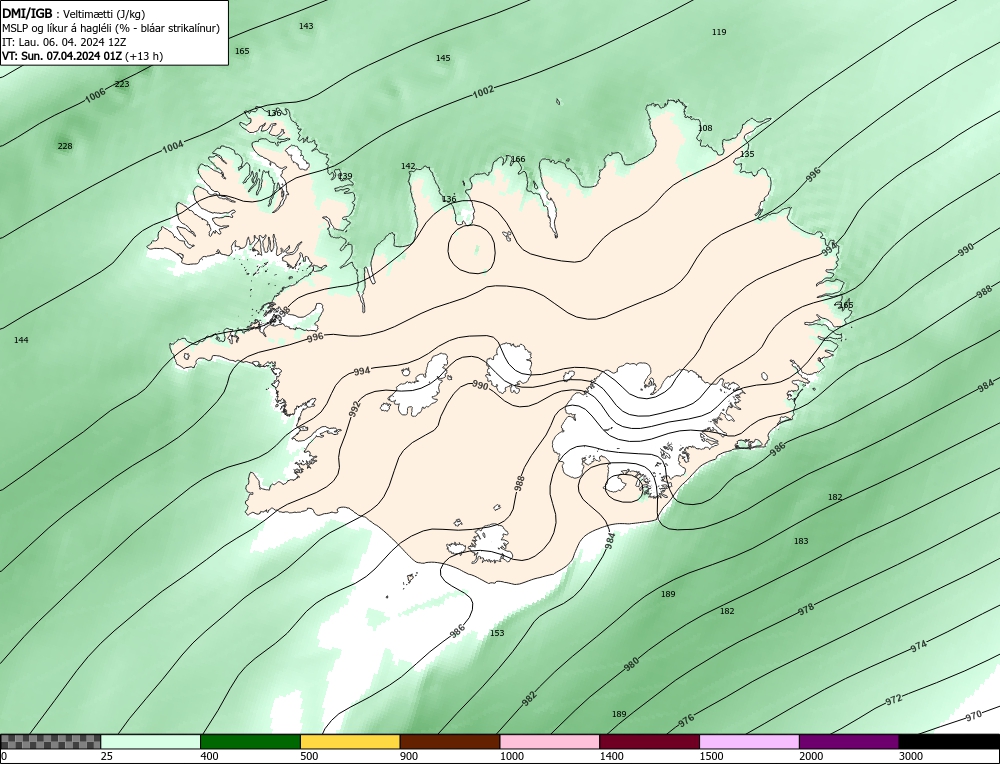Click the legend tick label '2000'
This screenshot has height=764, width=1000.
pyautogui.click(x=811, y=756)
